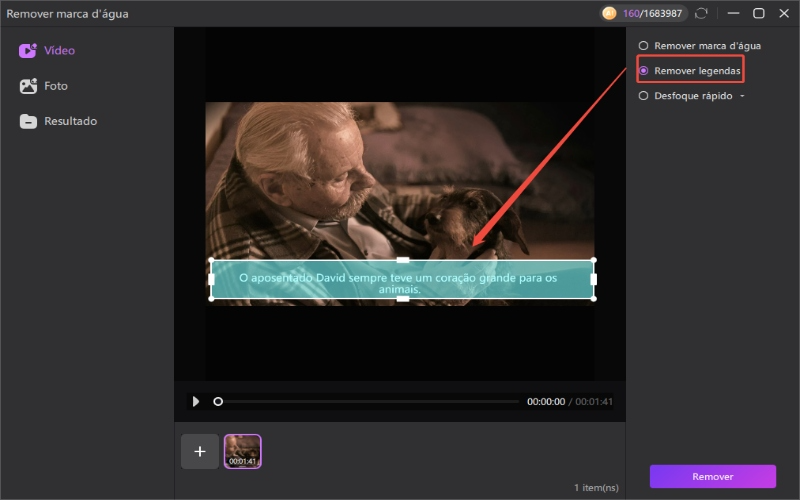Image resolution: width=800 pixels, height=500 pixels.
Task: Minimize the Remover marca d'água window
Action: [x=734, y=13]
